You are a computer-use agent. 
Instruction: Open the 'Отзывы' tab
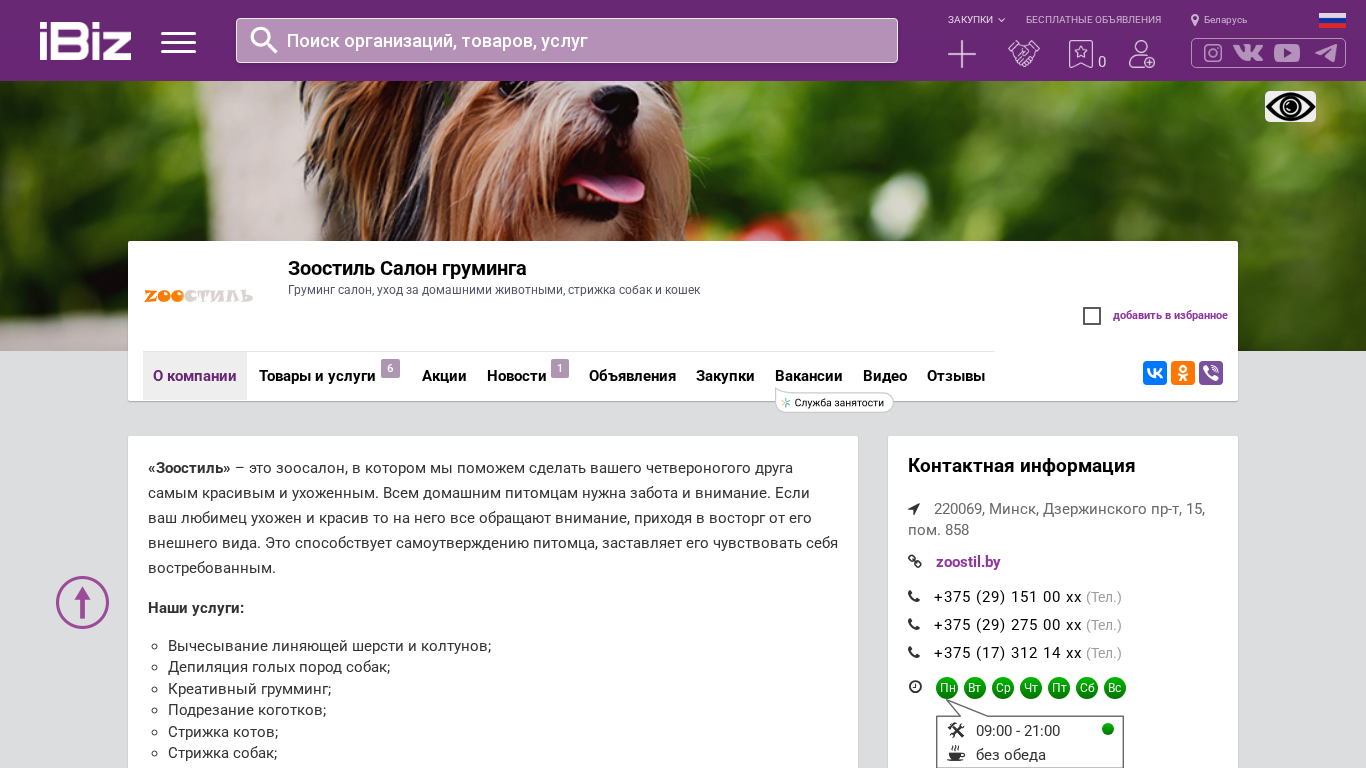tap(955, 376)
